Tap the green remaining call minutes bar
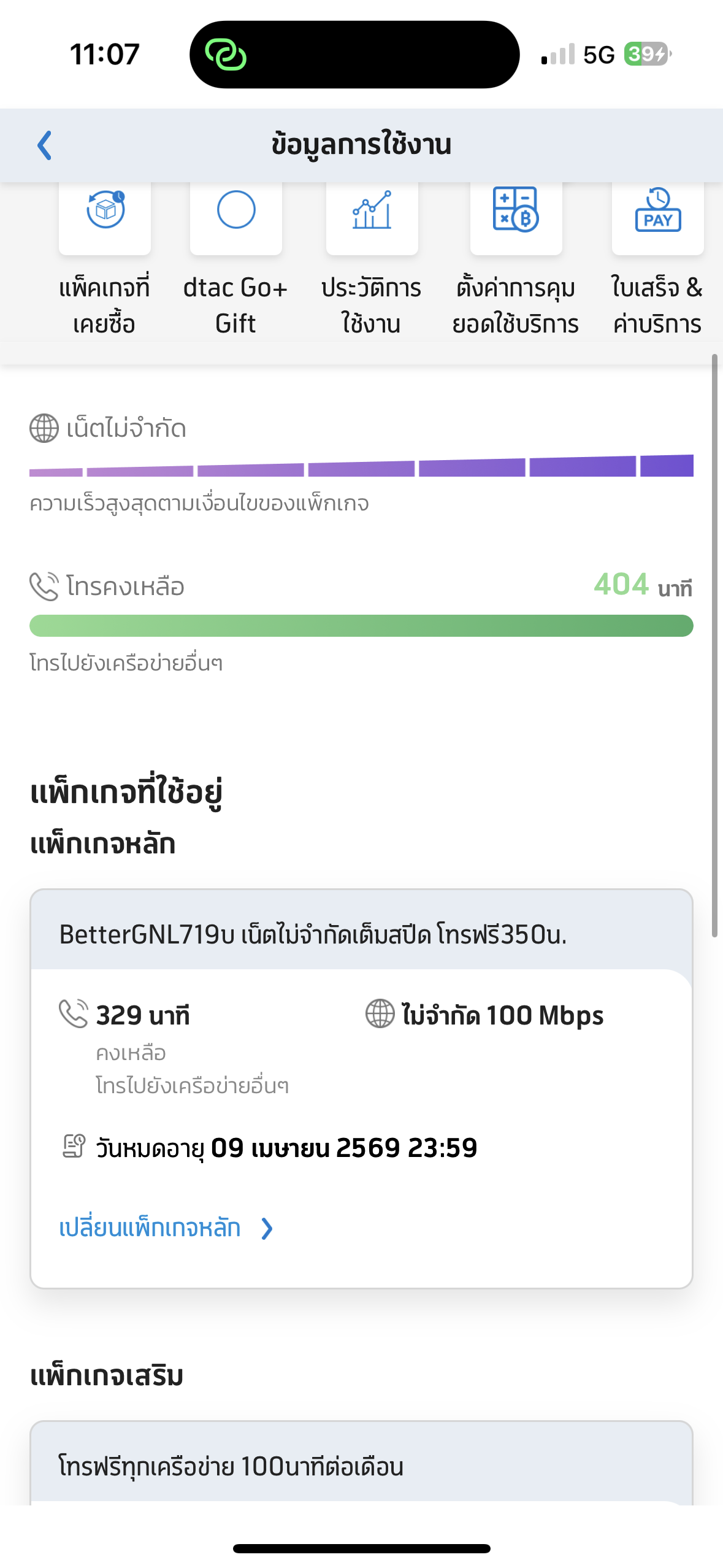 click(361, 626)
